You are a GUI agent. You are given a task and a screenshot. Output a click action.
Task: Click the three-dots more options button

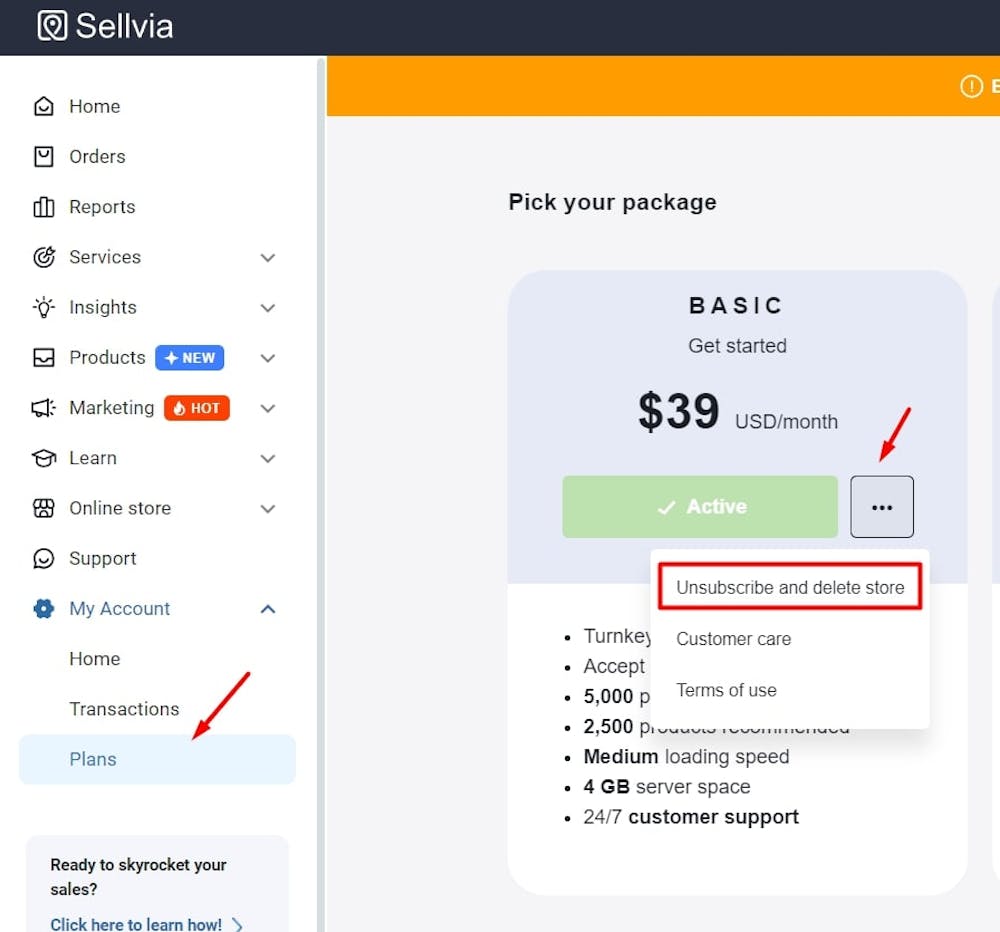tap(882, 507)
